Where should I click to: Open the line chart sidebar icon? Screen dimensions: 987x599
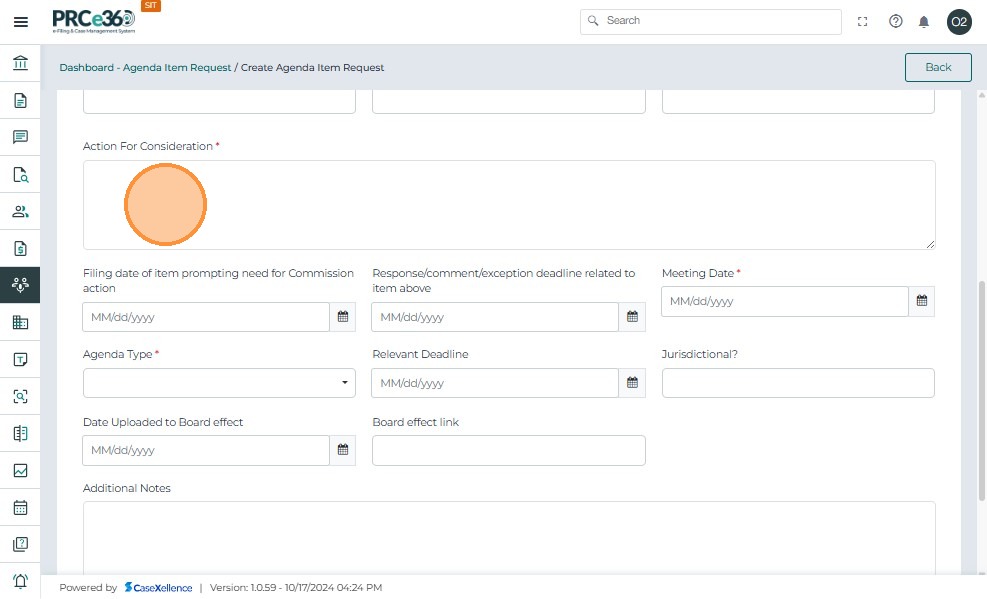pyautogui.click(x=20, y=471)
